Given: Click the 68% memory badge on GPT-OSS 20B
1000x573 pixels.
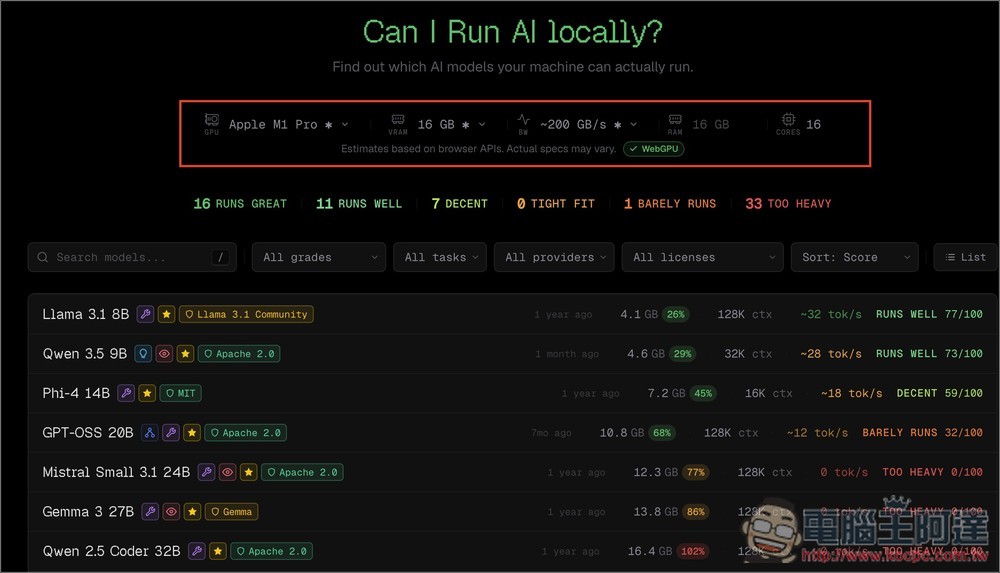Looking at the screenshot, I should point(662,433).
